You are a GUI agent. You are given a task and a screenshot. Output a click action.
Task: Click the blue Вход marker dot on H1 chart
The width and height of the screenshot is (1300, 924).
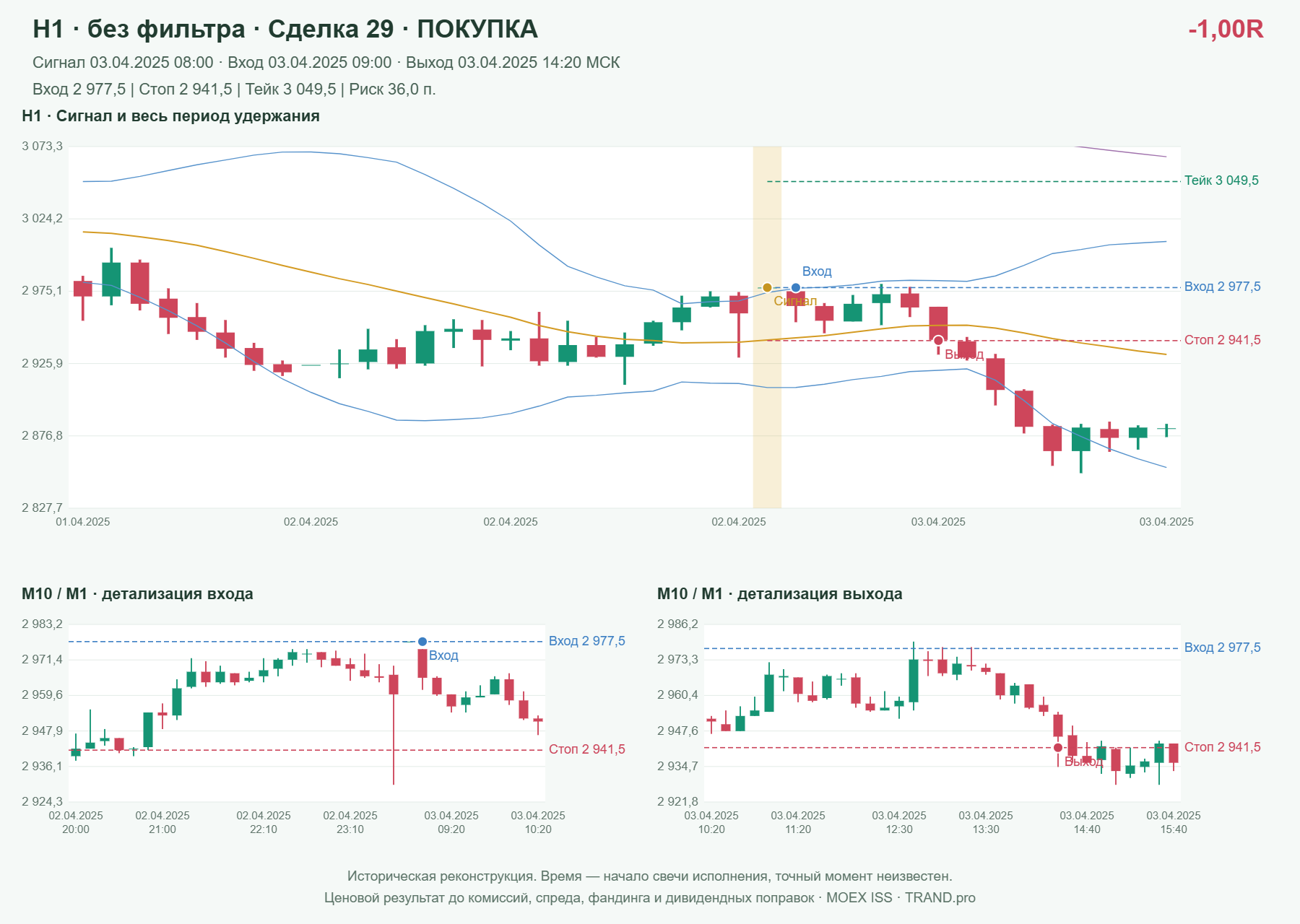point(796,288)
